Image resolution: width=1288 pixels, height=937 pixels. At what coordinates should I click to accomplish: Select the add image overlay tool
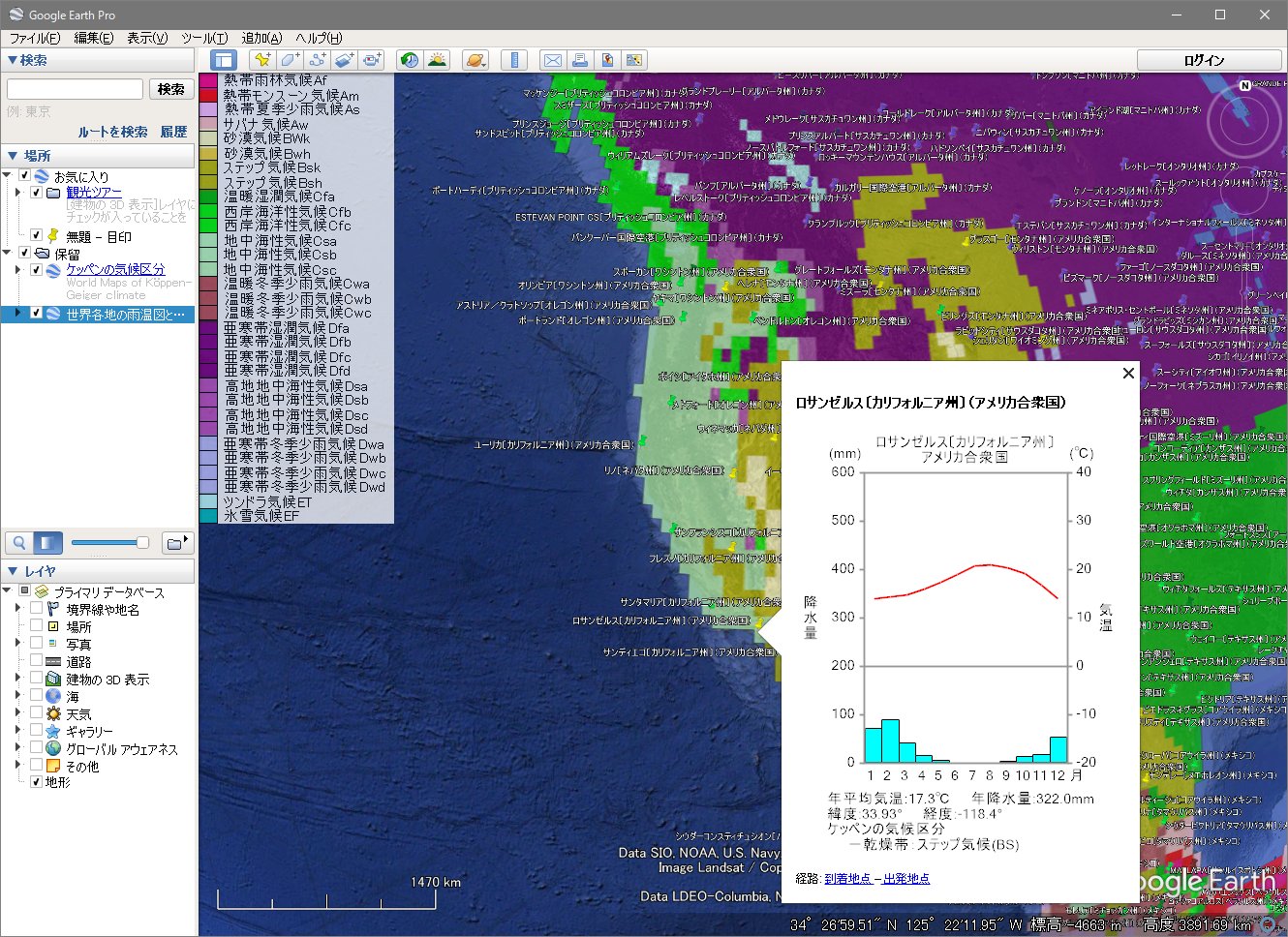(346, 60)
